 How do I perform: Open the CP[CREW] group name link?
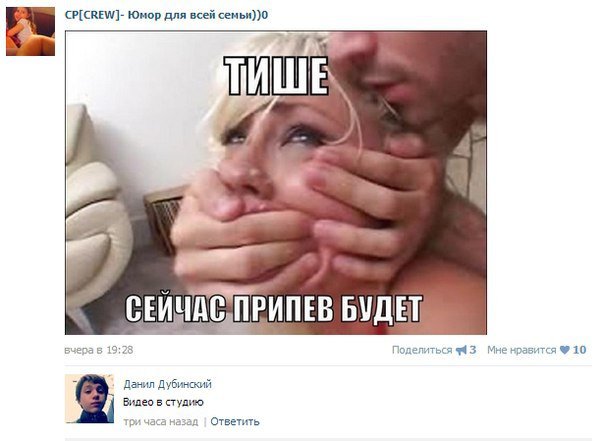[166, 15]
